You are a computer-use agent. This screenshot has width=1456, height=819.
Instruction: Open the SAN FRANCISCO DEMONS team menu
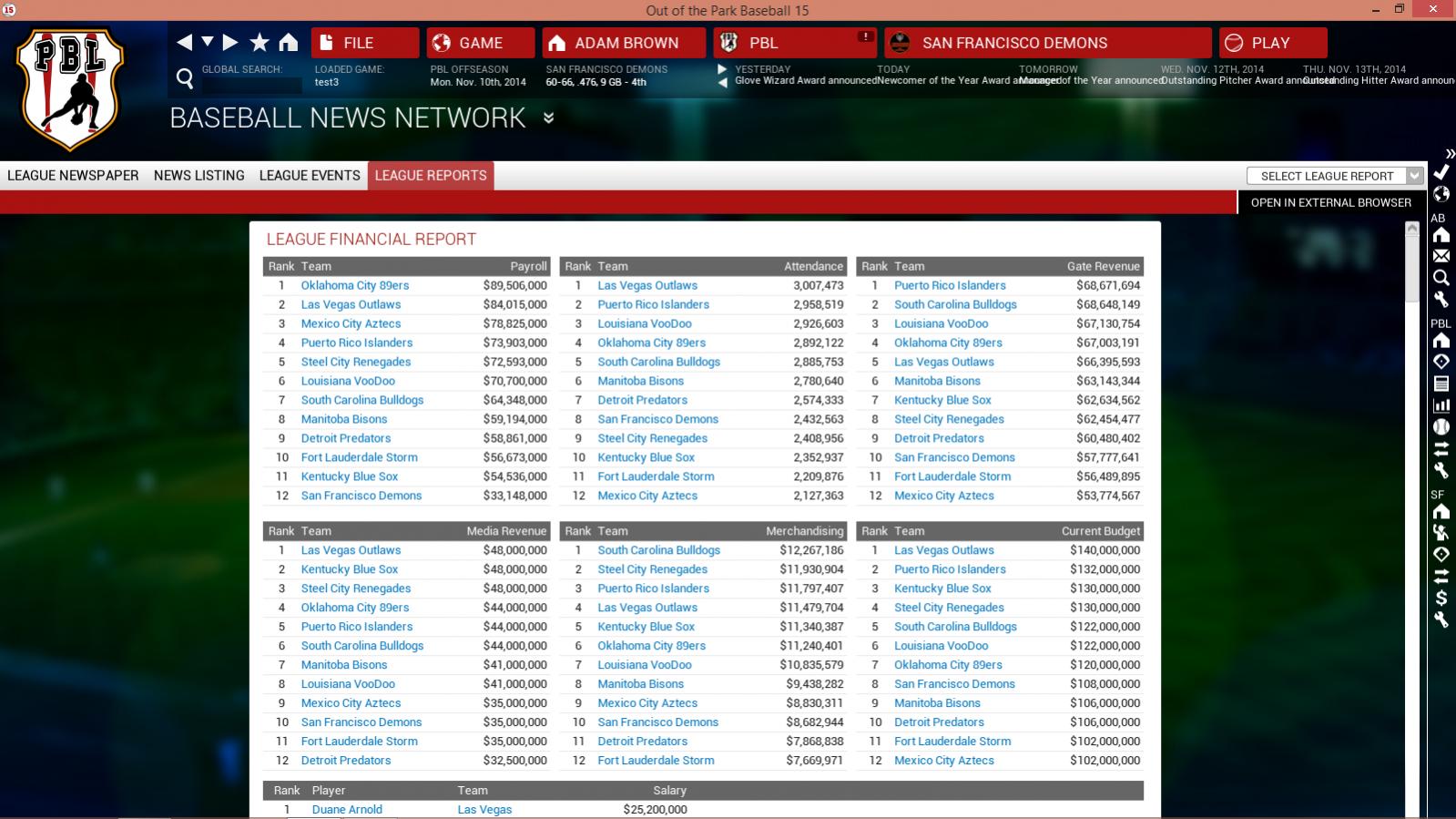1048,43
